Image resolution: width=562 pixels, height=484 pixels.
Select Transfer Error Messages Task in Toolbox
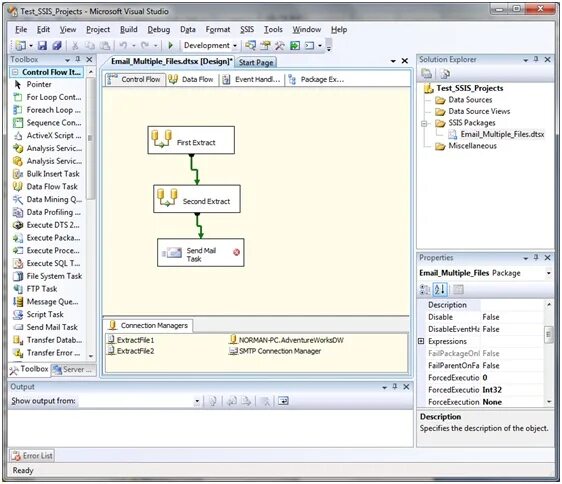click(47, 353)
